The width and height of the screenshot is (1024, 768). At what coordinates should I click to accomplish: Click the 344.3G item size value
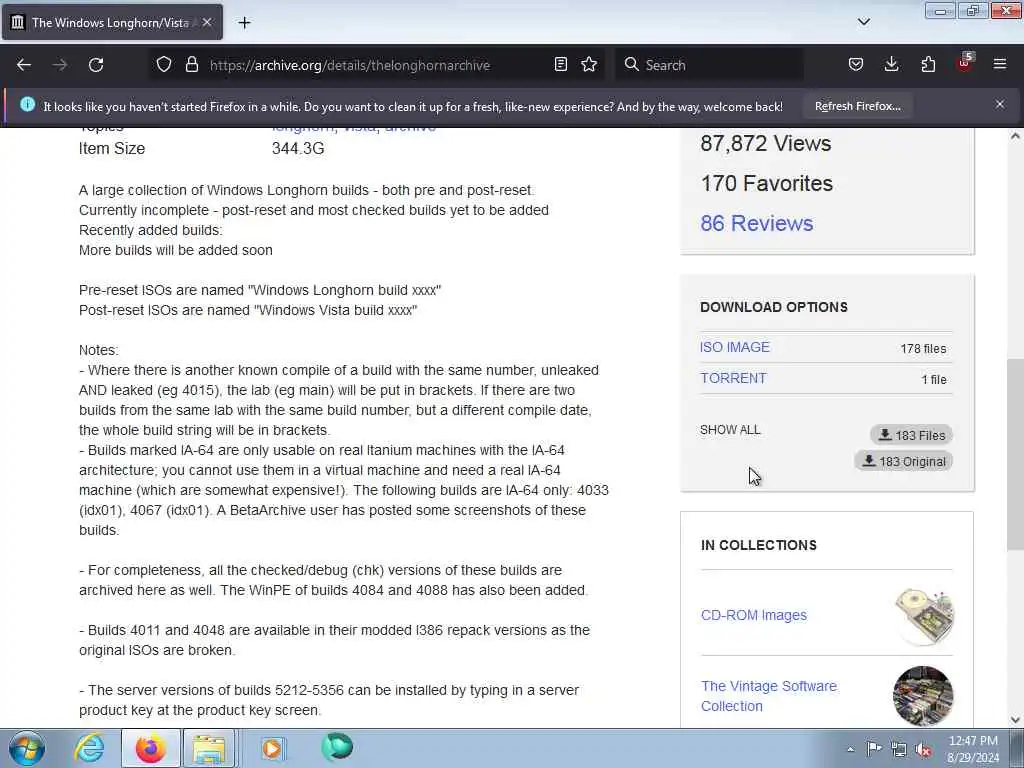298,148
